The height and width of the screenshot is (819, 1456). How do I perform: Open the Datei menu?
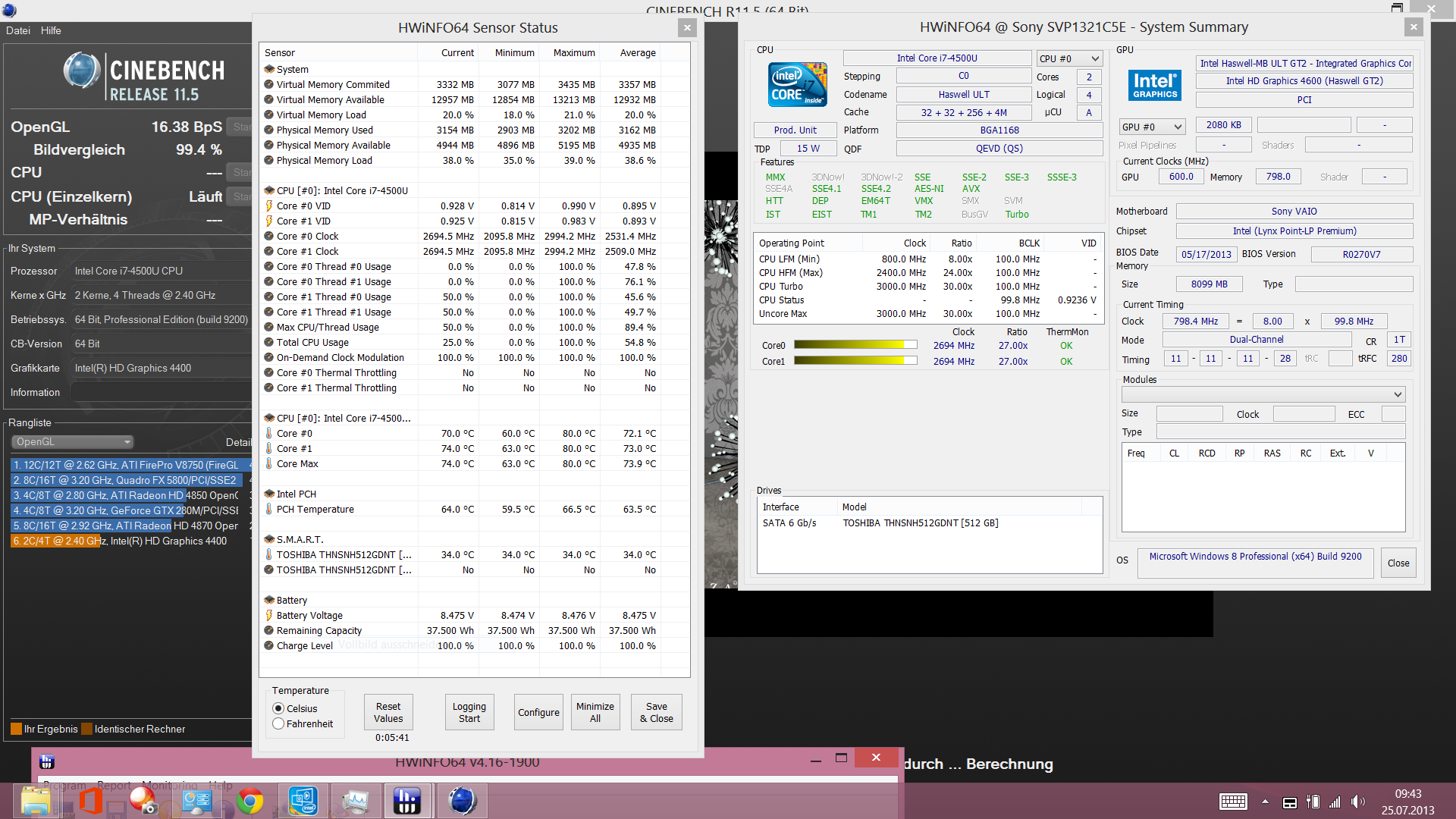(18, 30)
